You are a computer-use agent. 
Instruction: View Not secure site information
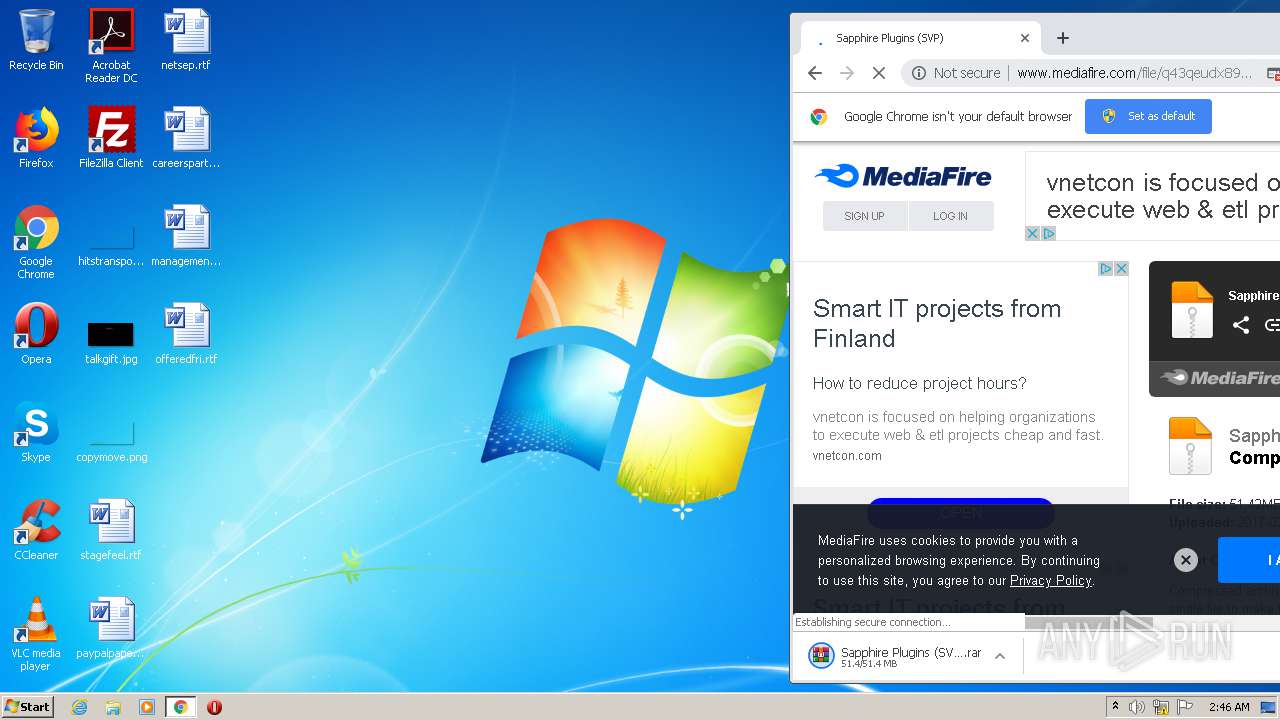(x=956, y=73)
